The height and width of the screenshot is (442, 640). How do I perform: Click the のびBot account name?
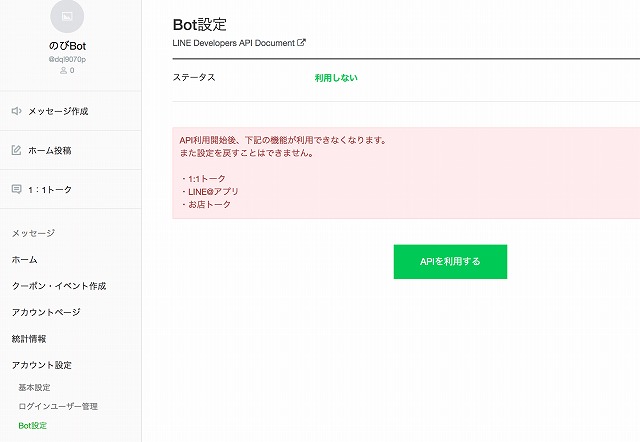[x=67, y=46]
